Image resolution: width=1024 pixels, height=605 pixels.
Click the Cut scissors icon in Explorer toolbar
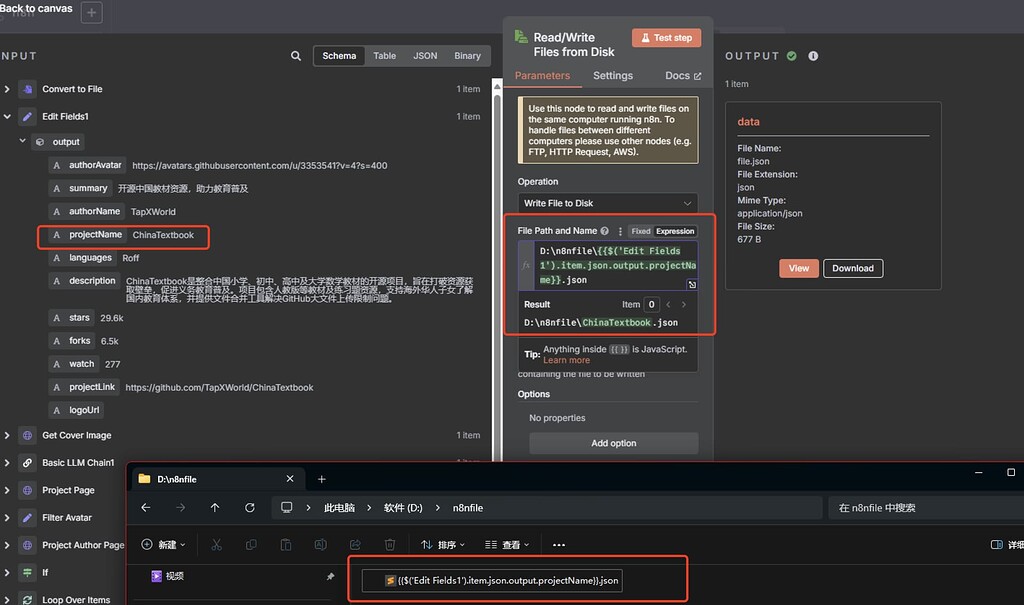[217, 544]
